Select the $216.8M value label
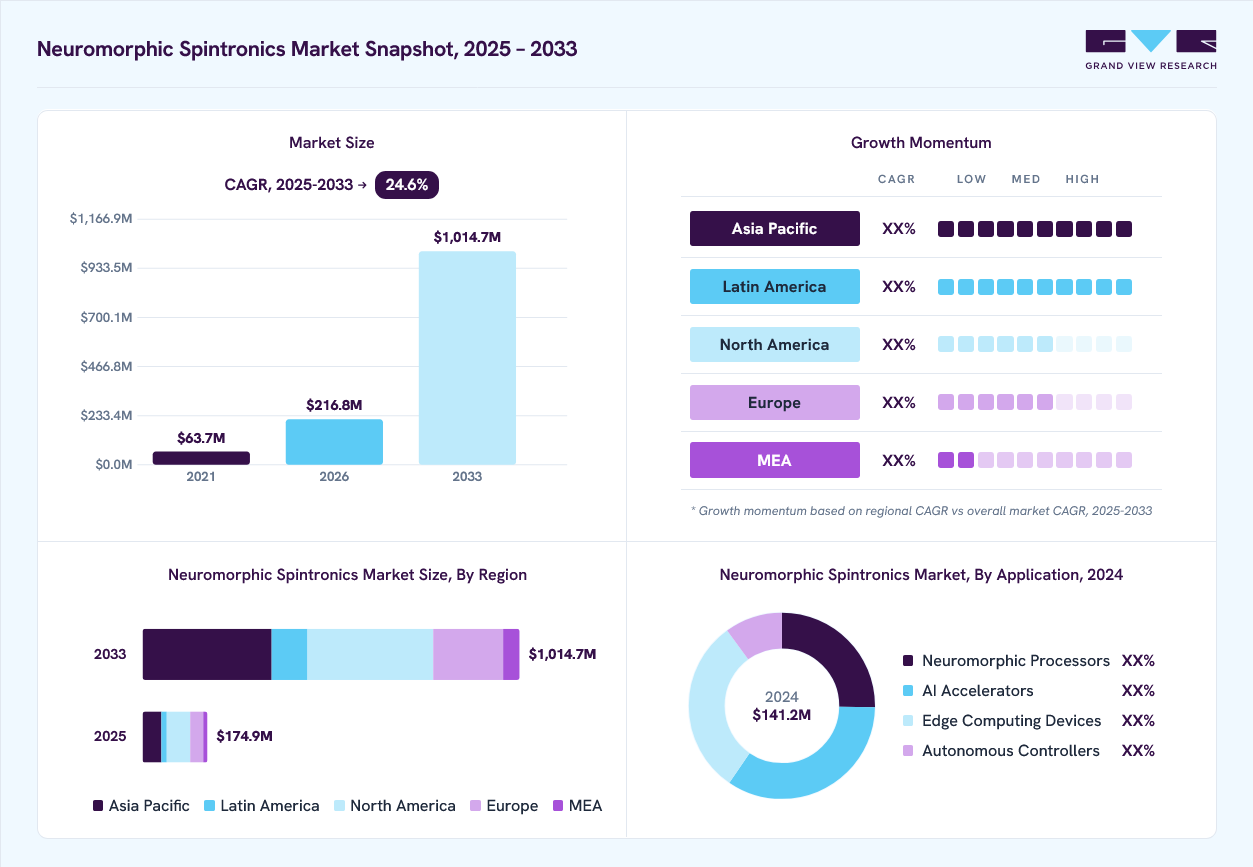 (334, 405)
